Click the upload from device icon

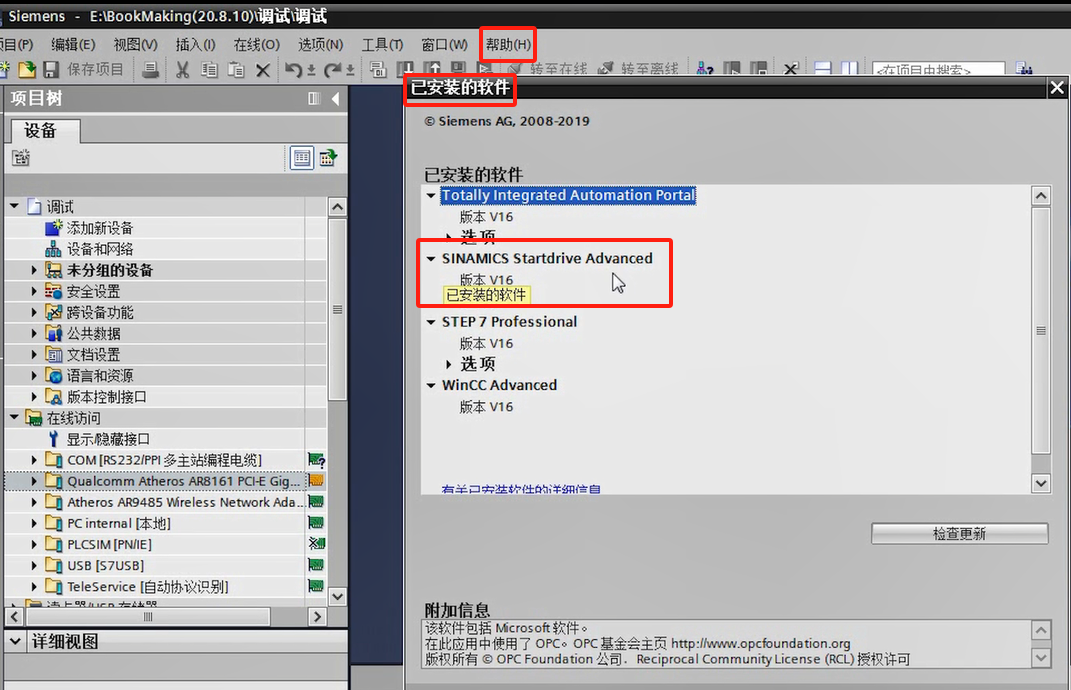[x=433, y=68]
